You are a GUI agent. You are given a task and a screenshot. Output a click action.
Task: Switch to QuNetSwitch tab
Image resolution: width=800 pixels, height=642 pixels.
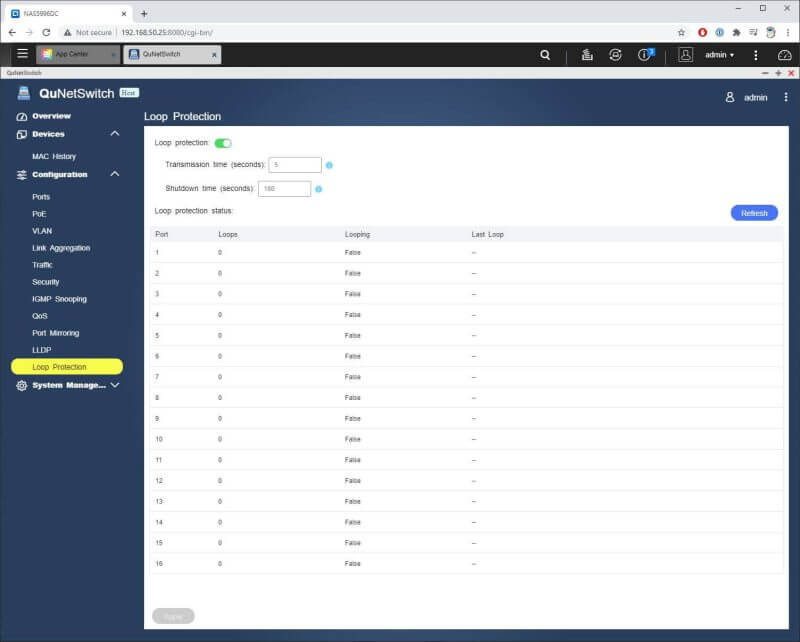pos(172,54)
